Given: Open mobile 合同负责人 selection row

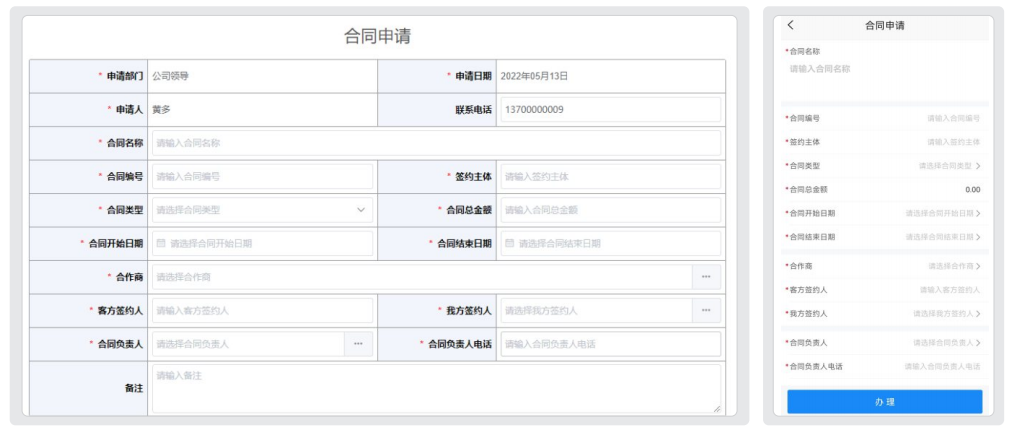Looking at the screenshot, I should [x=884, y=343].
